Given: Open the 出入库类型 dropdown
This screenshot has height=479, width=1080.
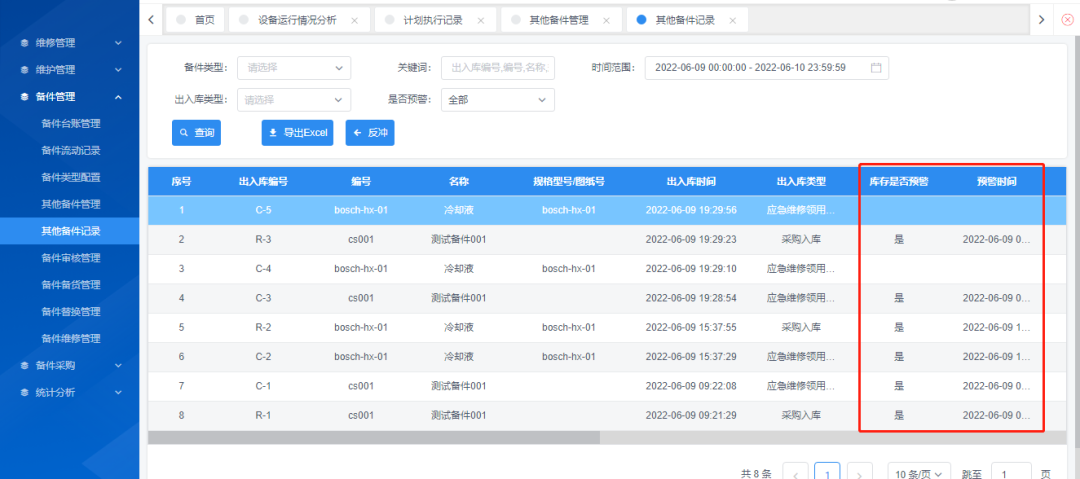Looking at the screenshot, I should (294, 99).
